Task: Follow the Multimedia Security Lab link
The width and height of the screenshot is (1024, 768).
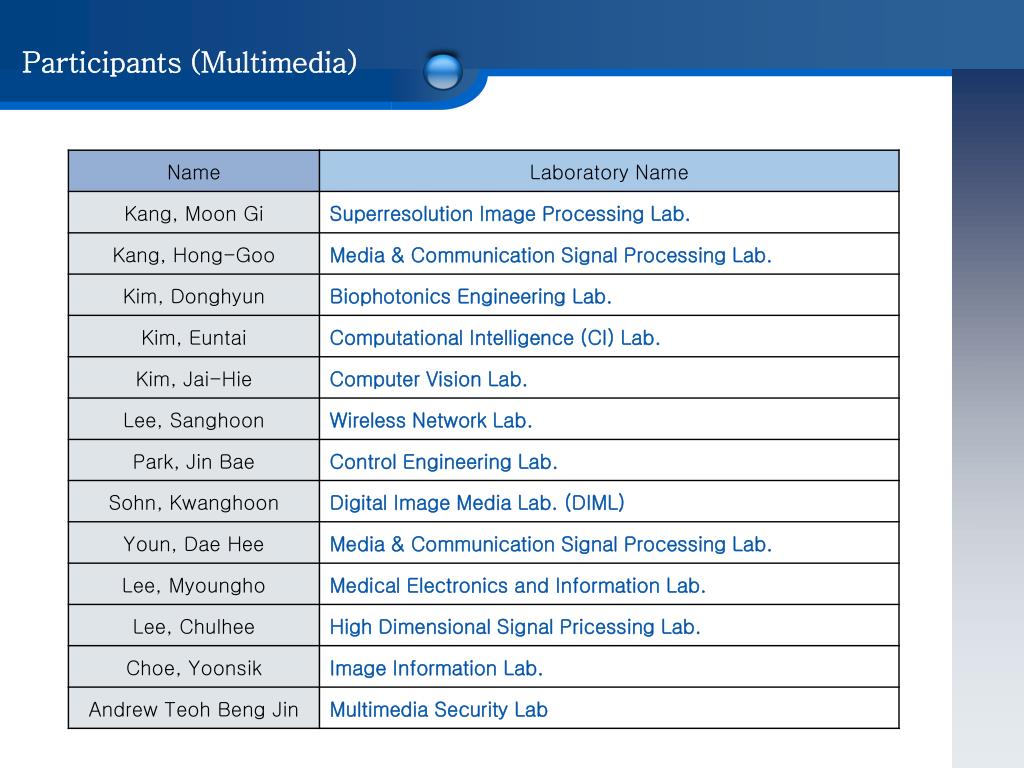Action: click(x=438, y=709)
